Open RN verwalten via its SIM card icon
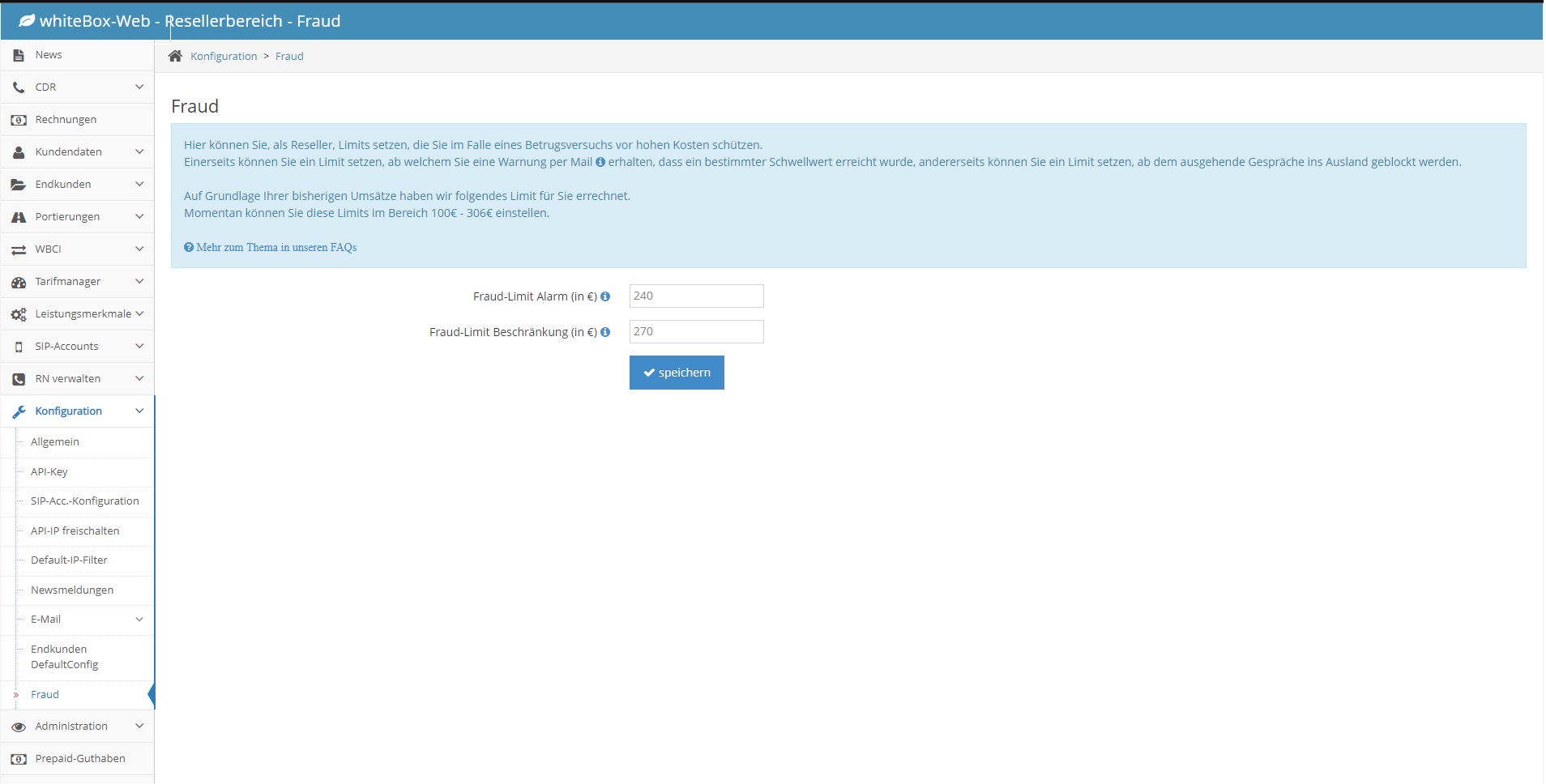 (18, 378)
